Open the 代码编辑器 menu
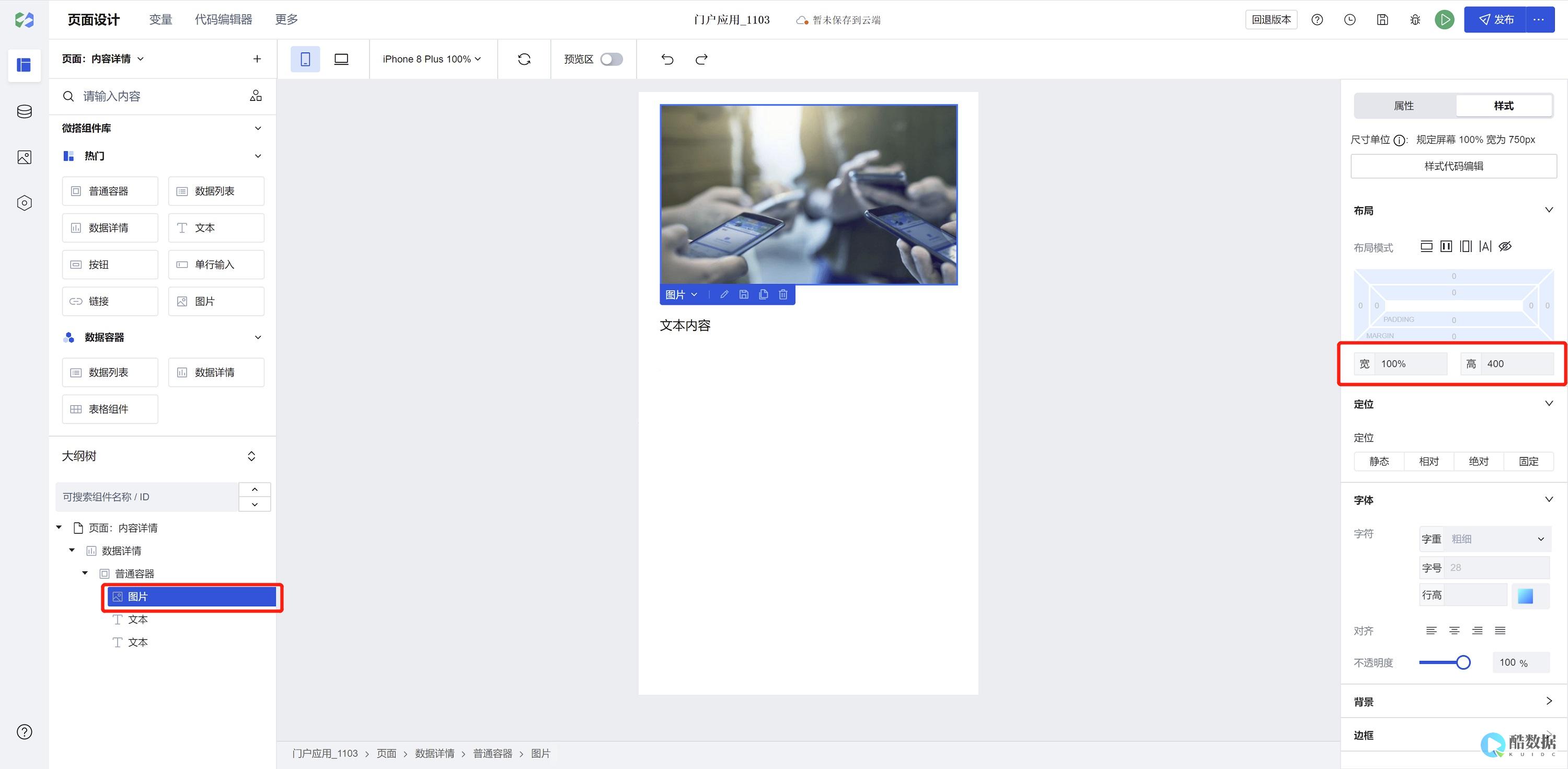This screenshot has height=769, width=1568. tap(223, 19)
